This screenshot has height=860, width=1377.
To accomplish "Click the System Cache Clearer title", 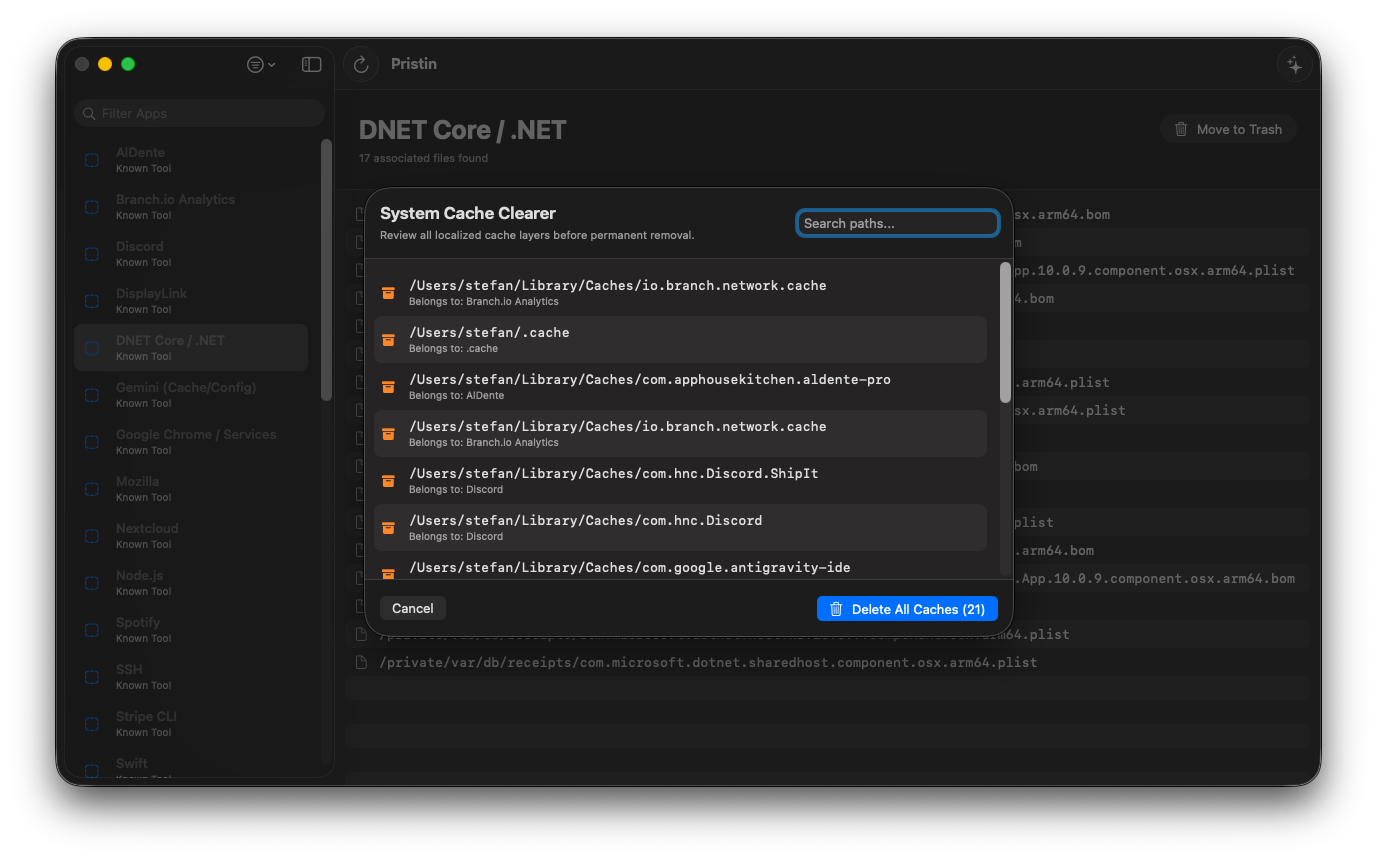I will click(x=468, y=213).
